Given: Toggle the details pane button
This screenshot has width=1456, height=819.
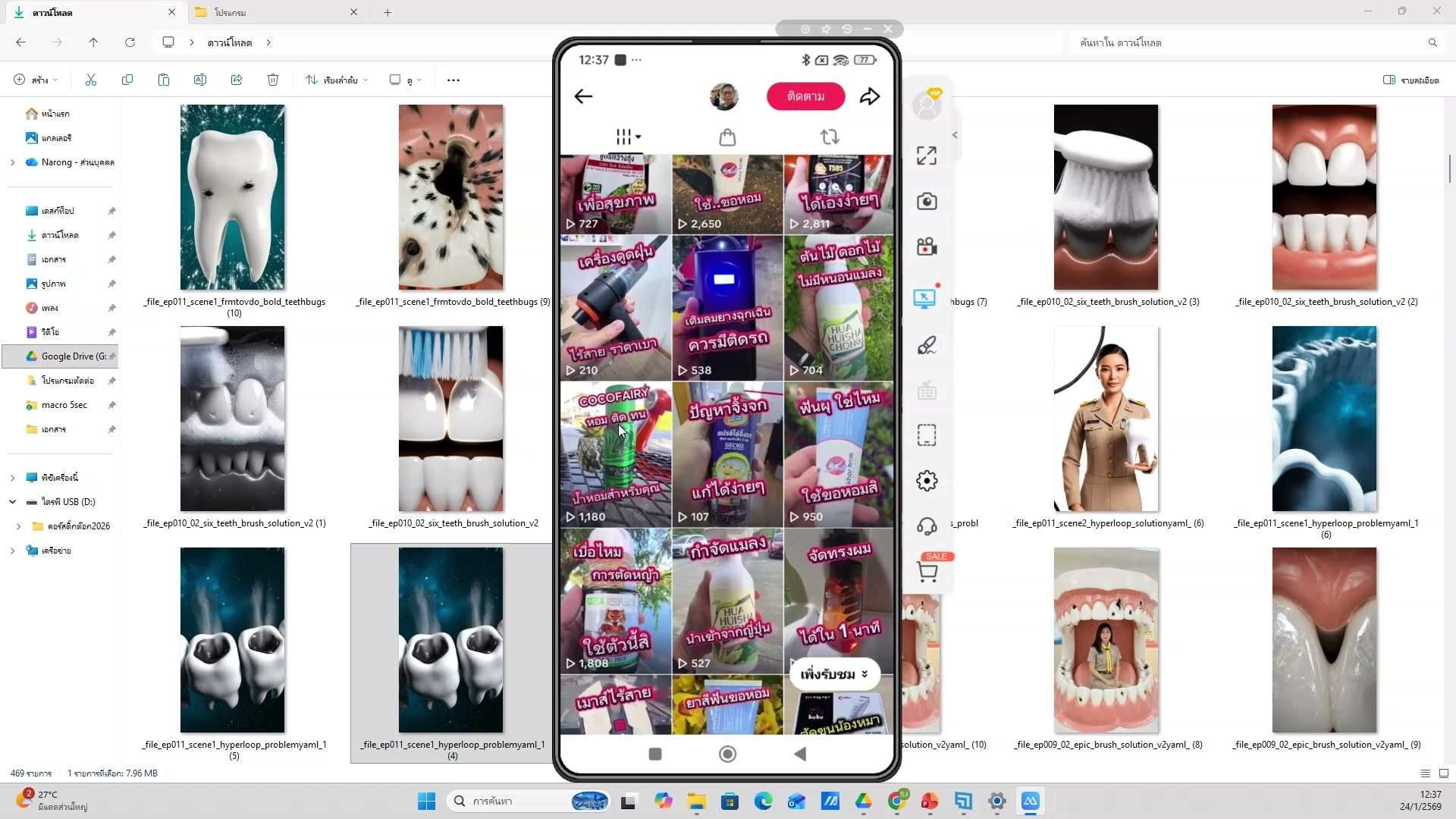Looking at the screenshot, I should [1410, 80].
